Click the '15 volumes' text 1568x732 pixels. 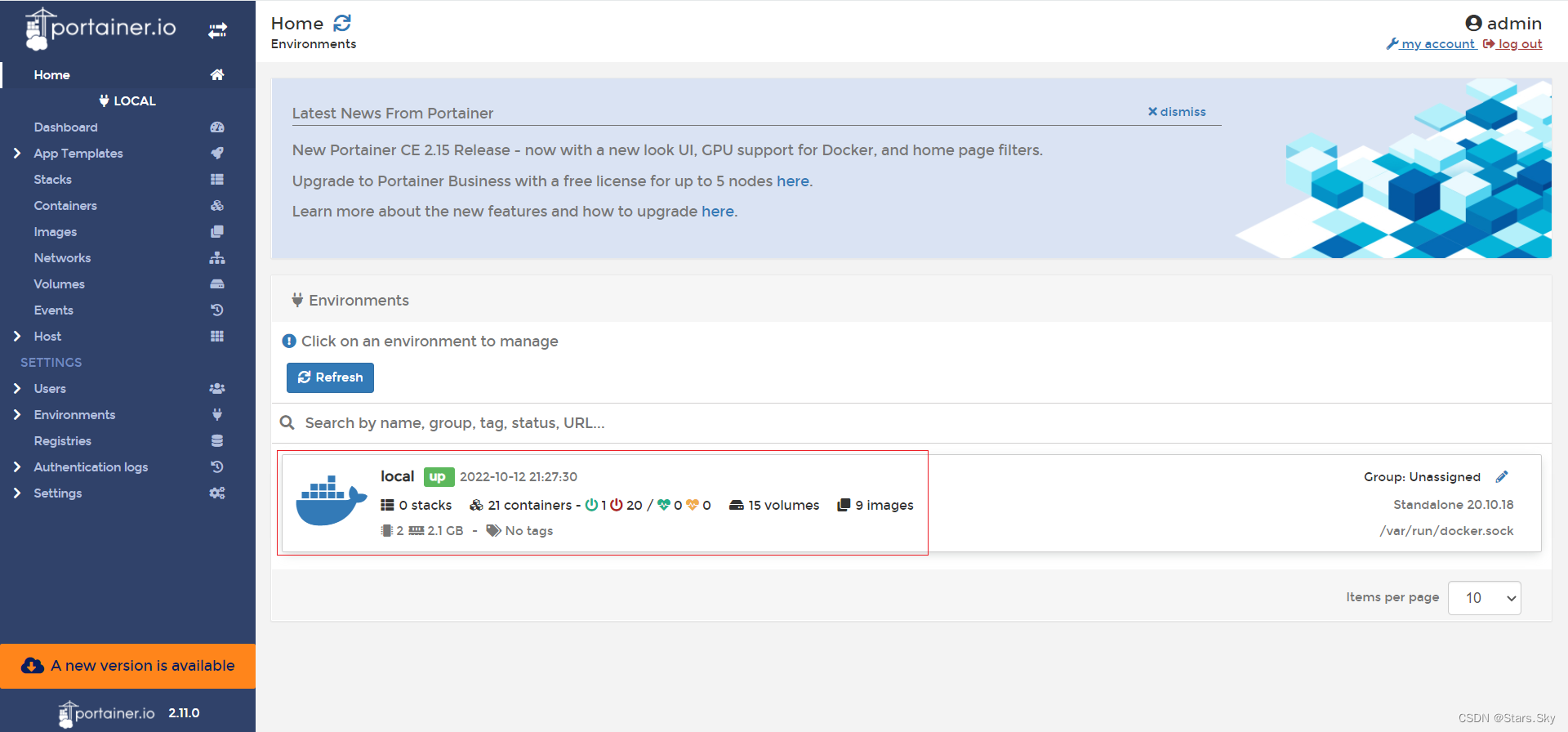784,506
